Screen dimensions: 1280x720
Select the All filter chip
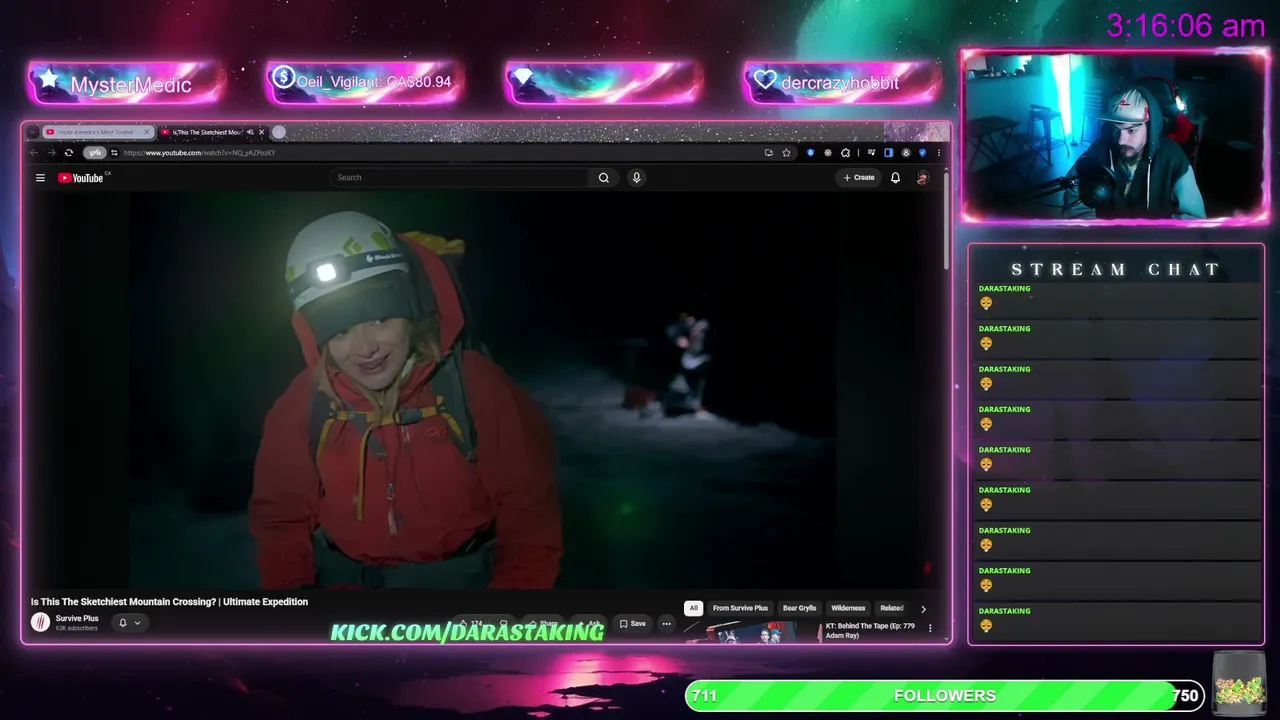point(693,608)
